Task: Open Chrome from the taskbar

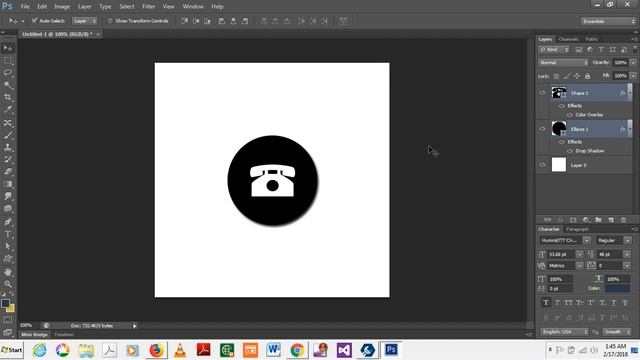Action: (x=297, y=350)
